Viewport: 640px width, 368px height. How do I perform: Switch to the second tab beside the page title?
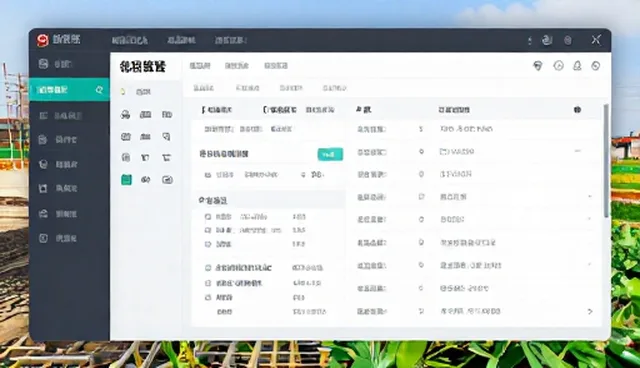237,66
